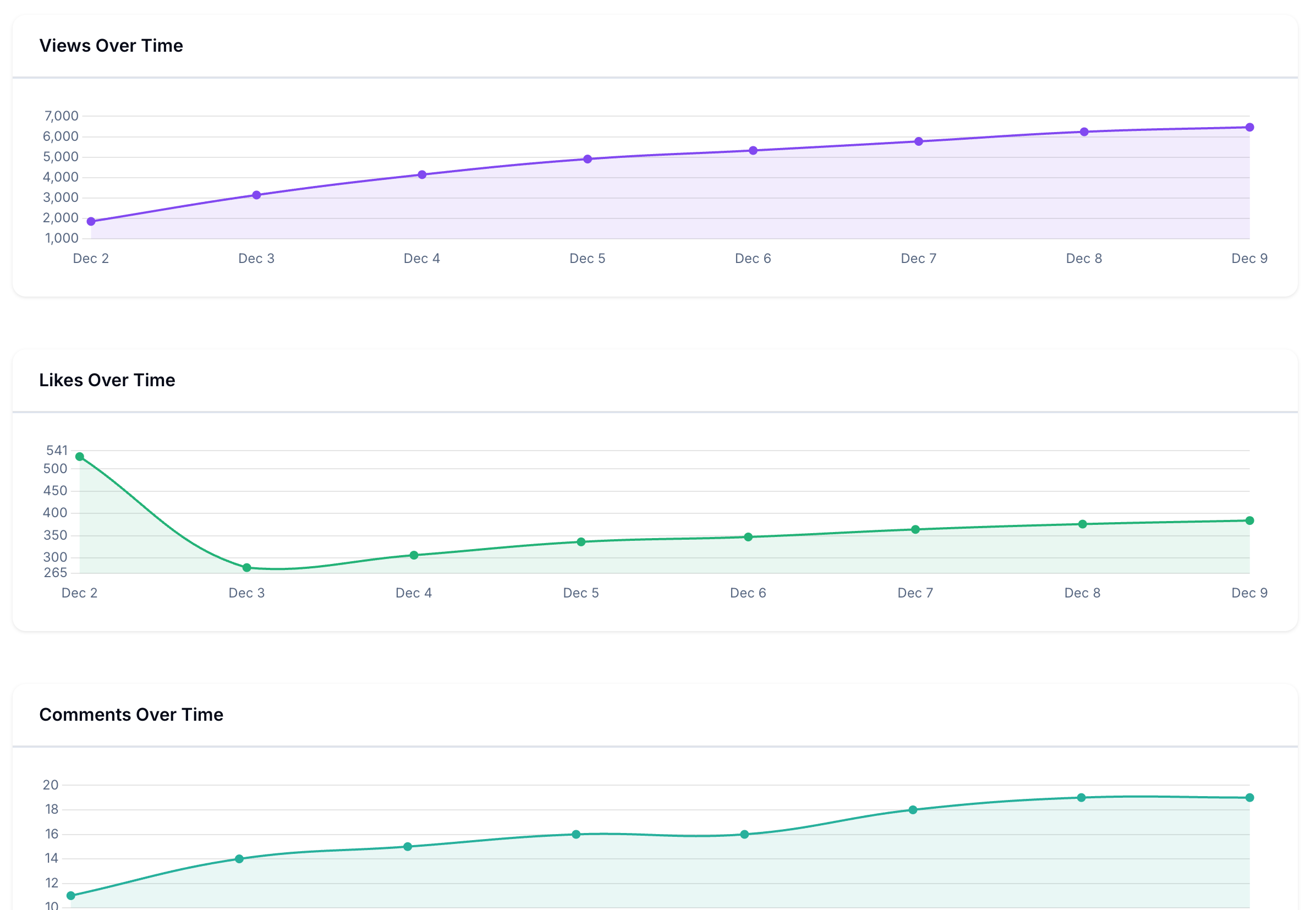Select the lowest Dec 3 point on Likes chart
The width and height of the screenshot is (1316, 910).
247,567
